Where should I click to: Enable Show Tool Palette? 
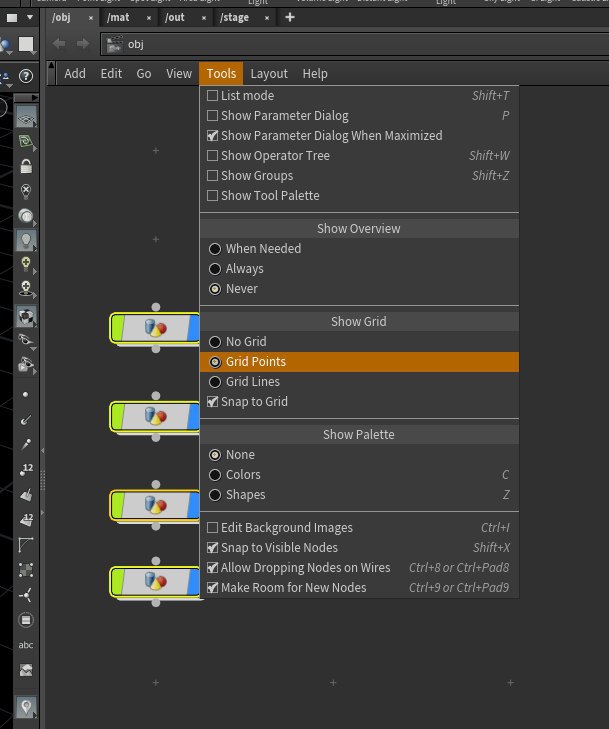tap(212, 196)
